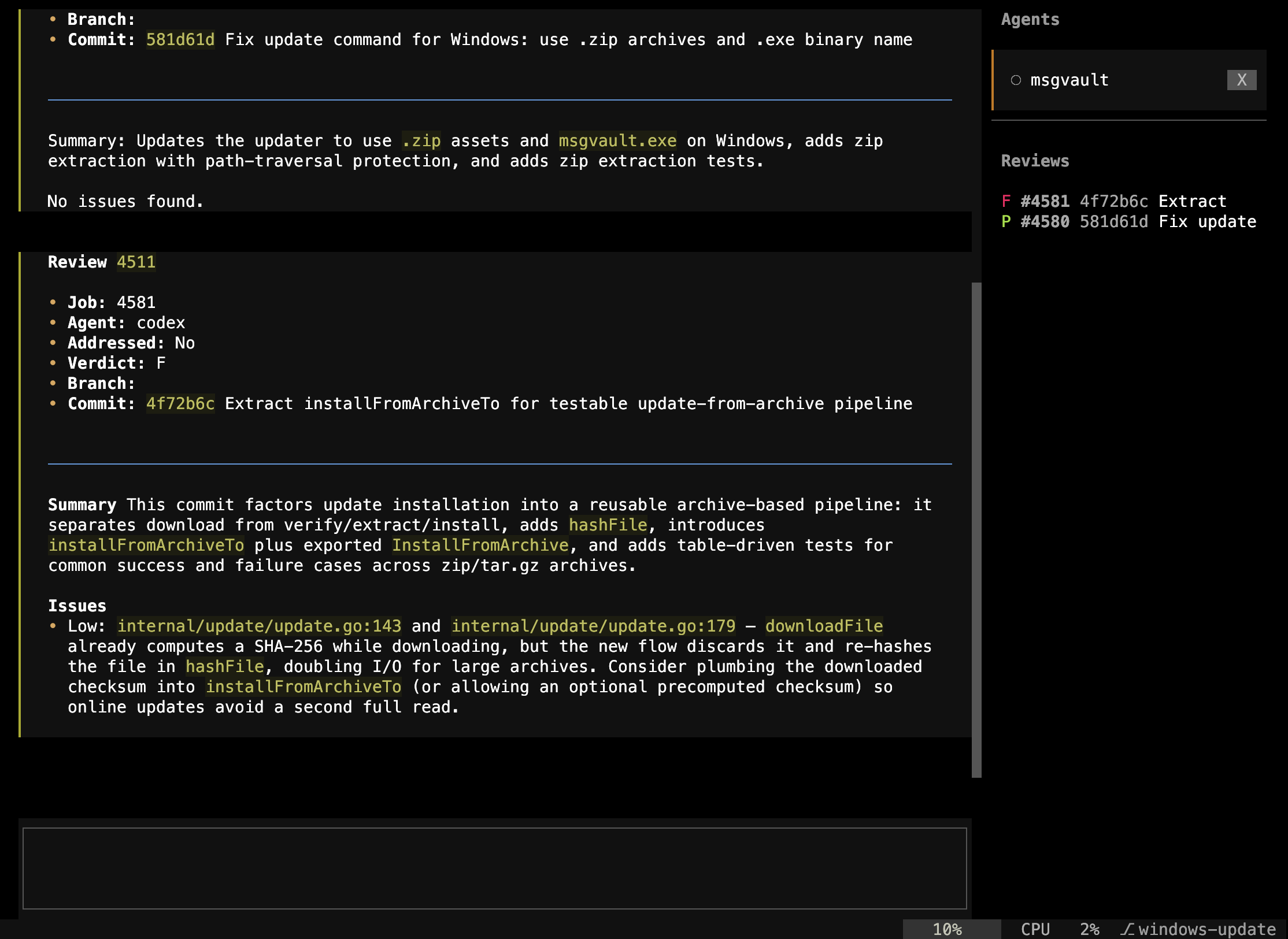Click the highlighted .zip token in the summary

click(x=421, y=140)
